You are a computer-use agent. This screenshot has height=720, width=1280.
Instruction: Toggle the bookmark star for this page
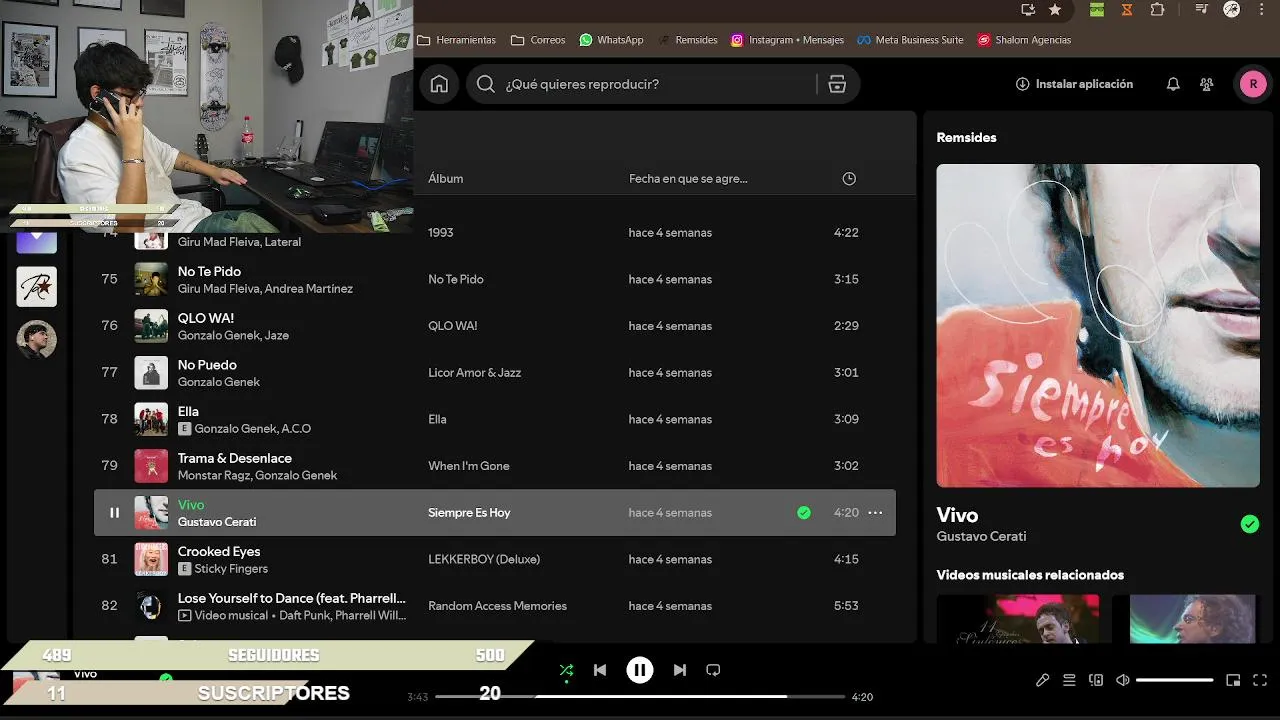pos(1055,9)
